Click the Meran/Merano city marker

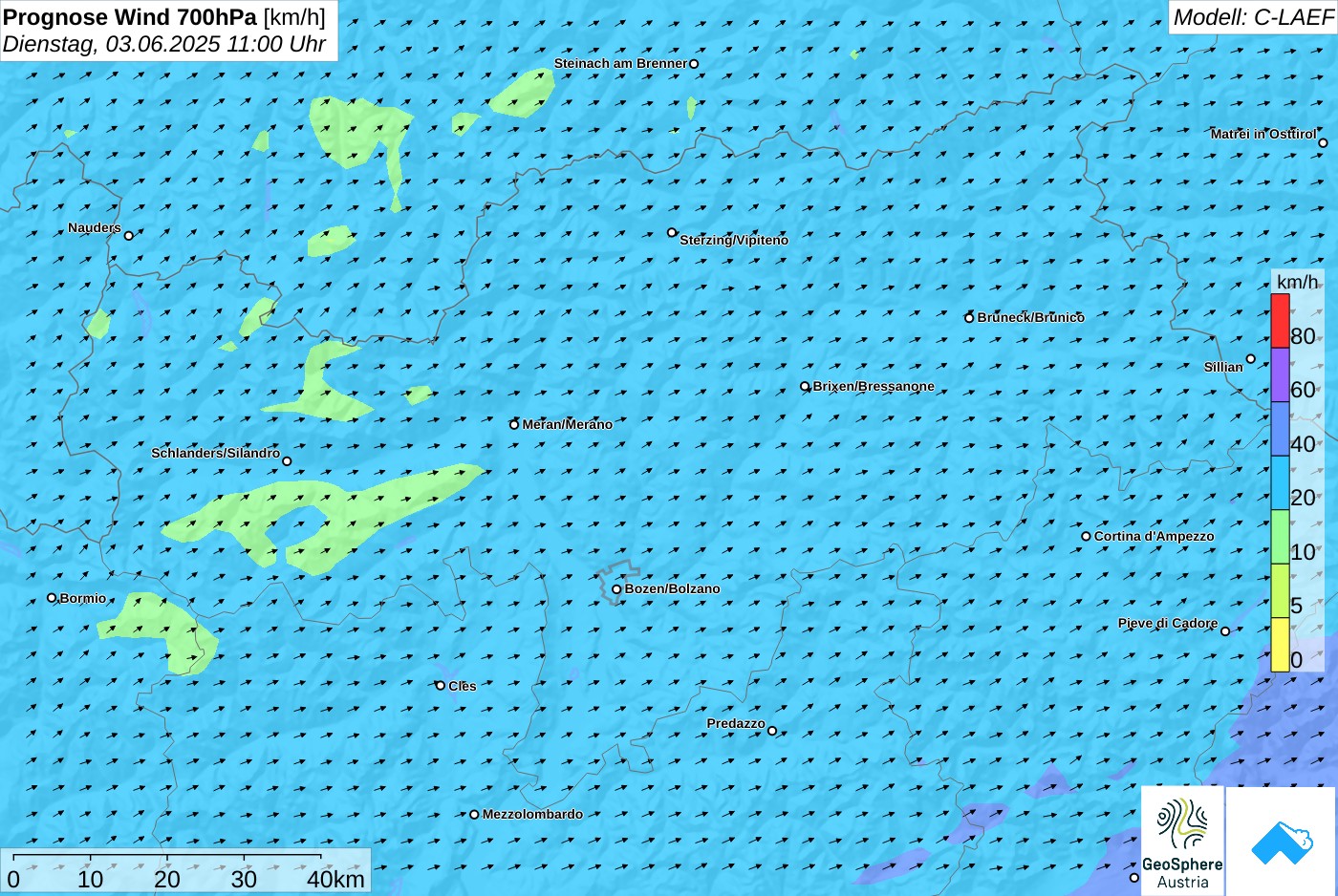[514, 424]
